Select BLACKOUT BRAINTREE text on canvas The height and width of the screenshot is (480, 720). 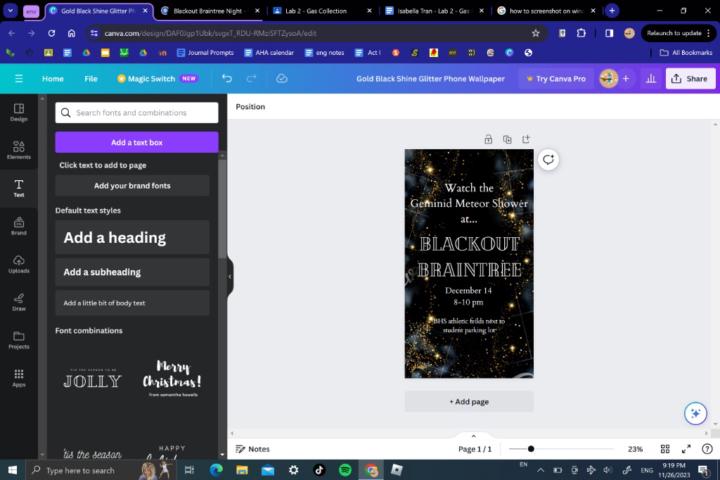[469, 257]
